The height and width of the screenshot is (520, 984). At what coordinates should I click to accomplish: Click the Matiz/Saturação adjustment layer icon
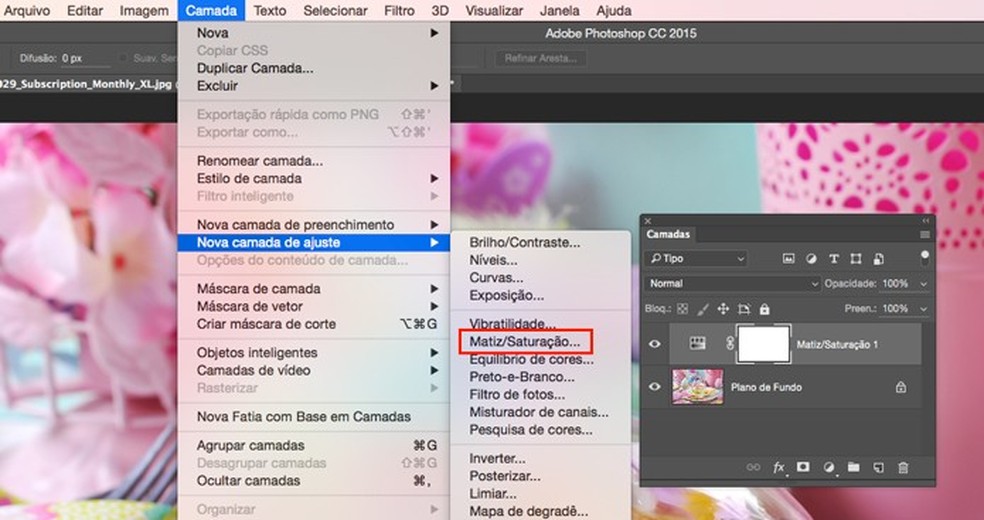click(698, 343)
